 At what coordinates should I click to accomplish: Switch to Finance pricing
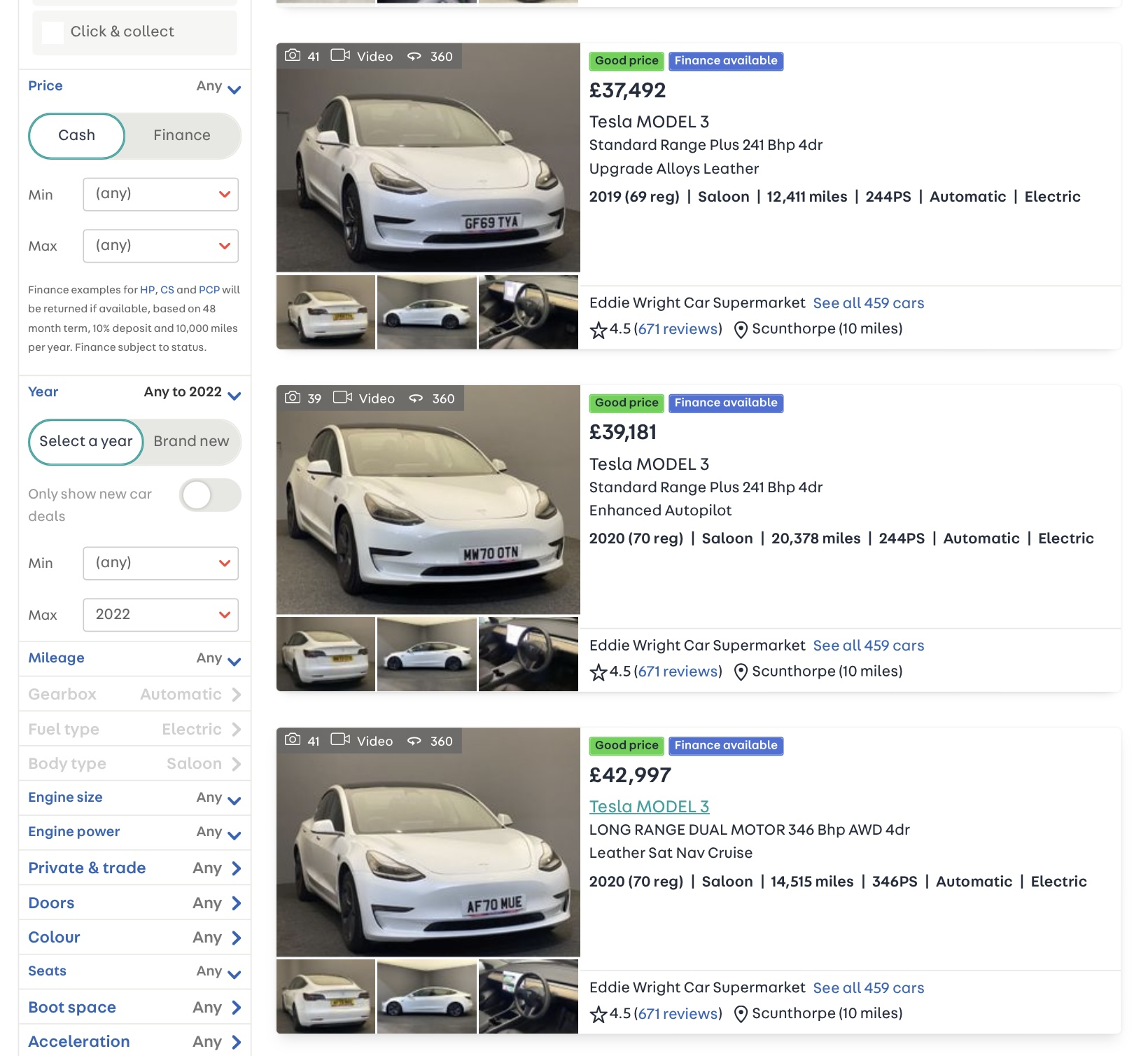[182, 136]
